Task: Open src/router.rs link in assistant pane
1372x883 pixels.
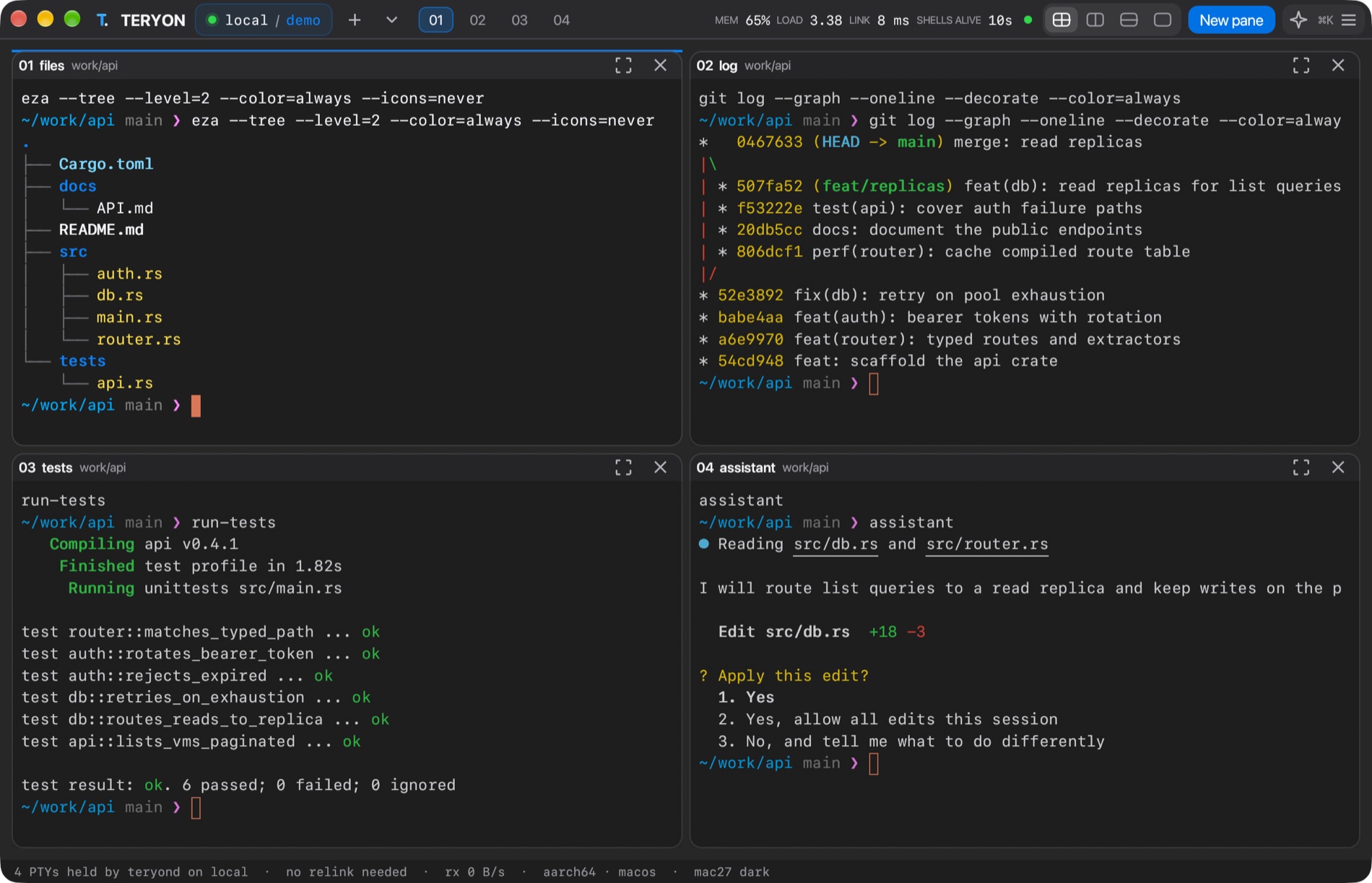Action: click(x=987, y=544)
